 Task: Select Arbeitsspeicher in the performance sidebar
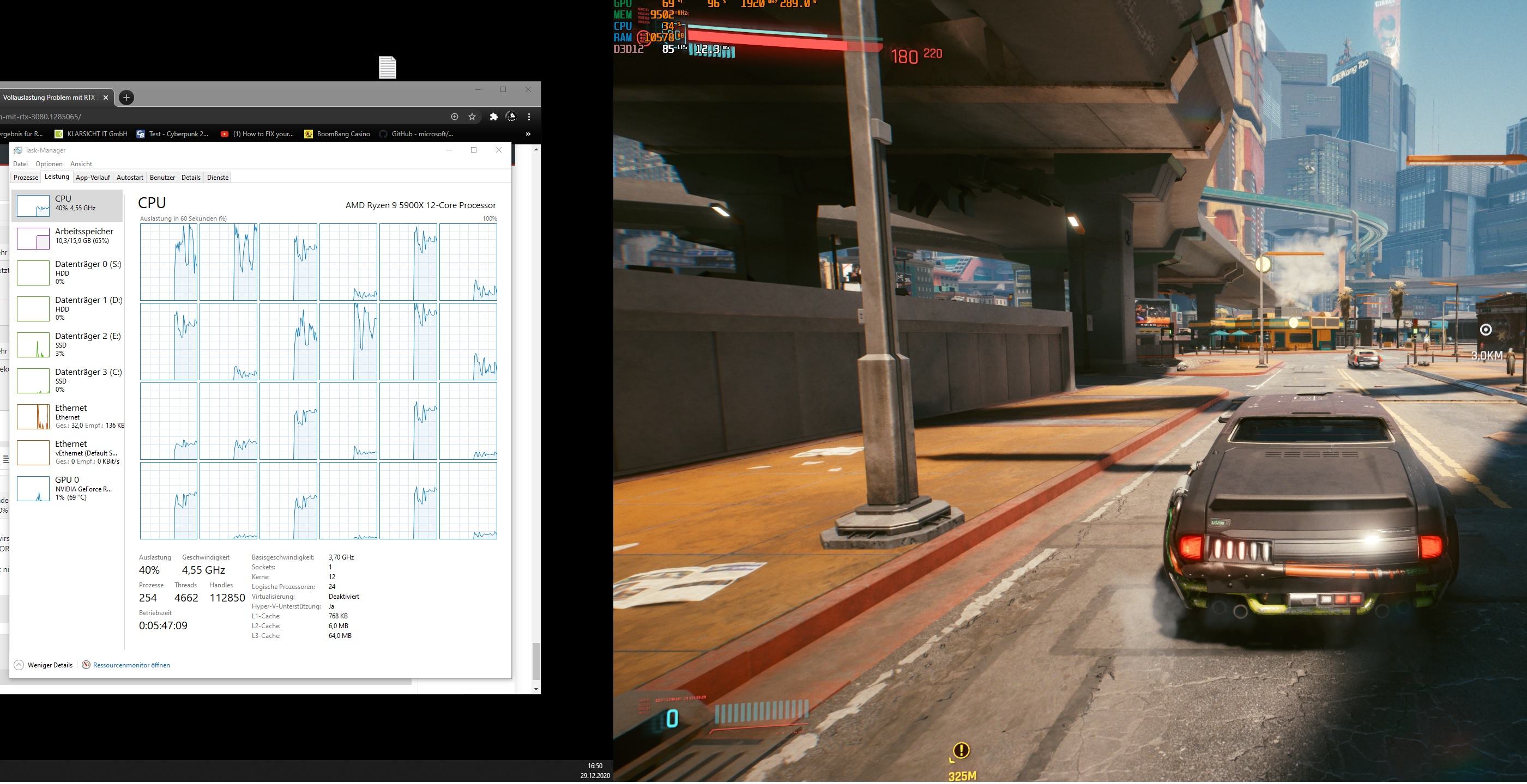68,238
